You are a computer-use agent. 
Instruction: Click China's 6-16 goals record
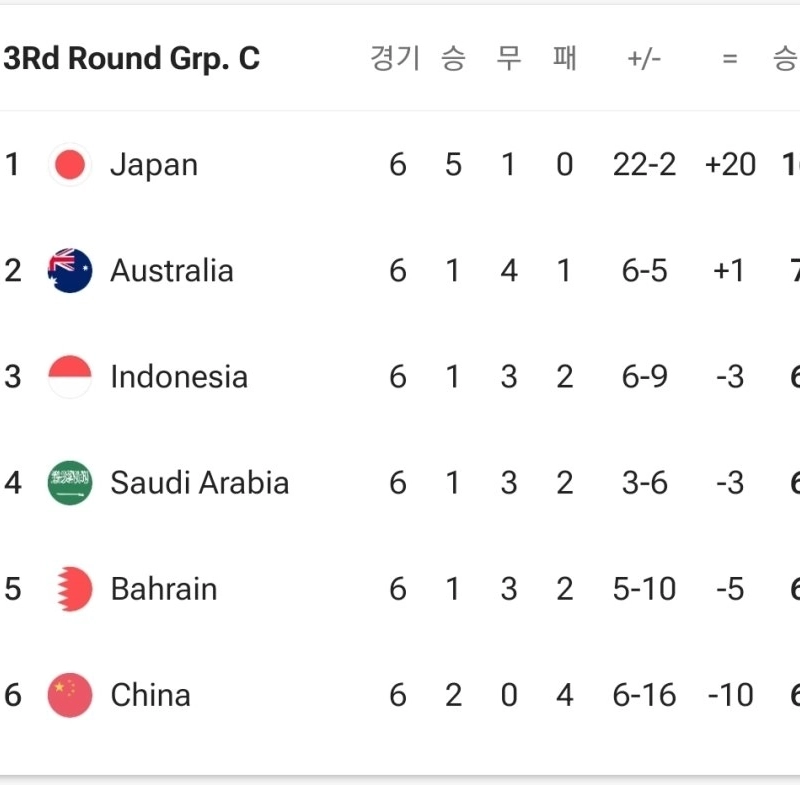click(x=644, y=695)
